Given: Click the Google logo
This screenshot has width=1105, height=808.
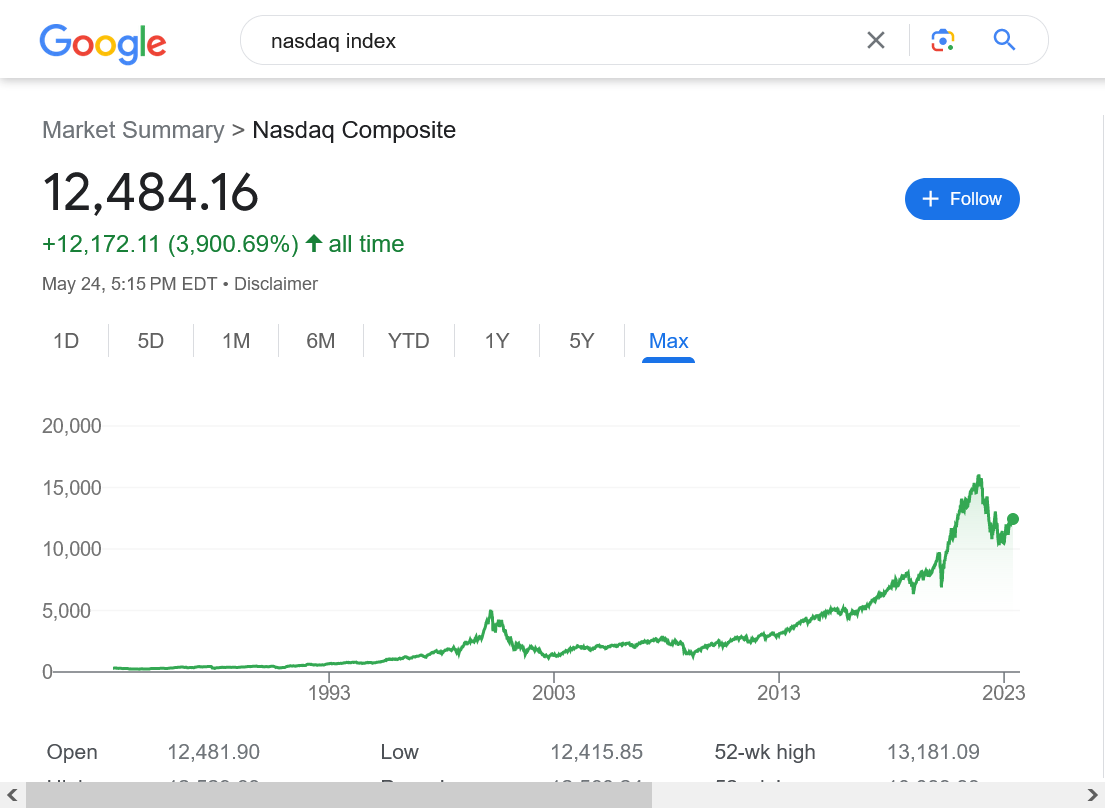Looking at the screenshot, I should (x=103, y=42).
